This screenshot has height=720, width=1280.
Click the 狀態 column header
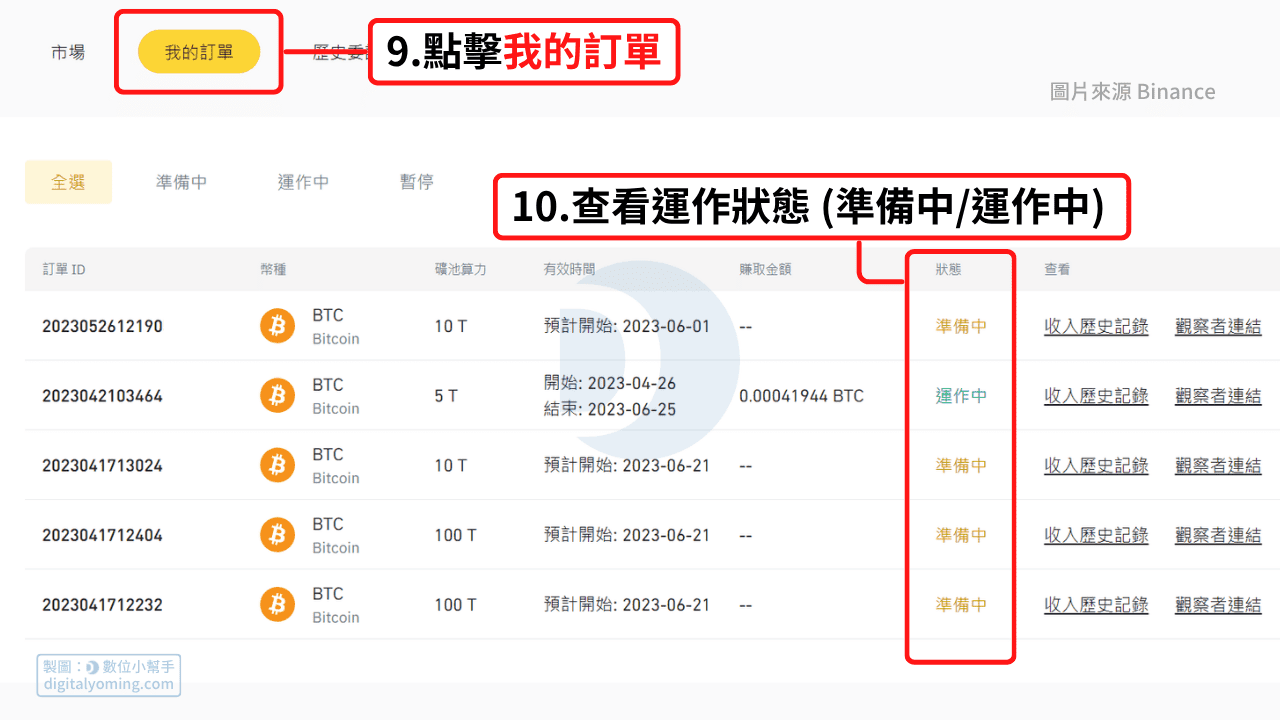[948, 270]
